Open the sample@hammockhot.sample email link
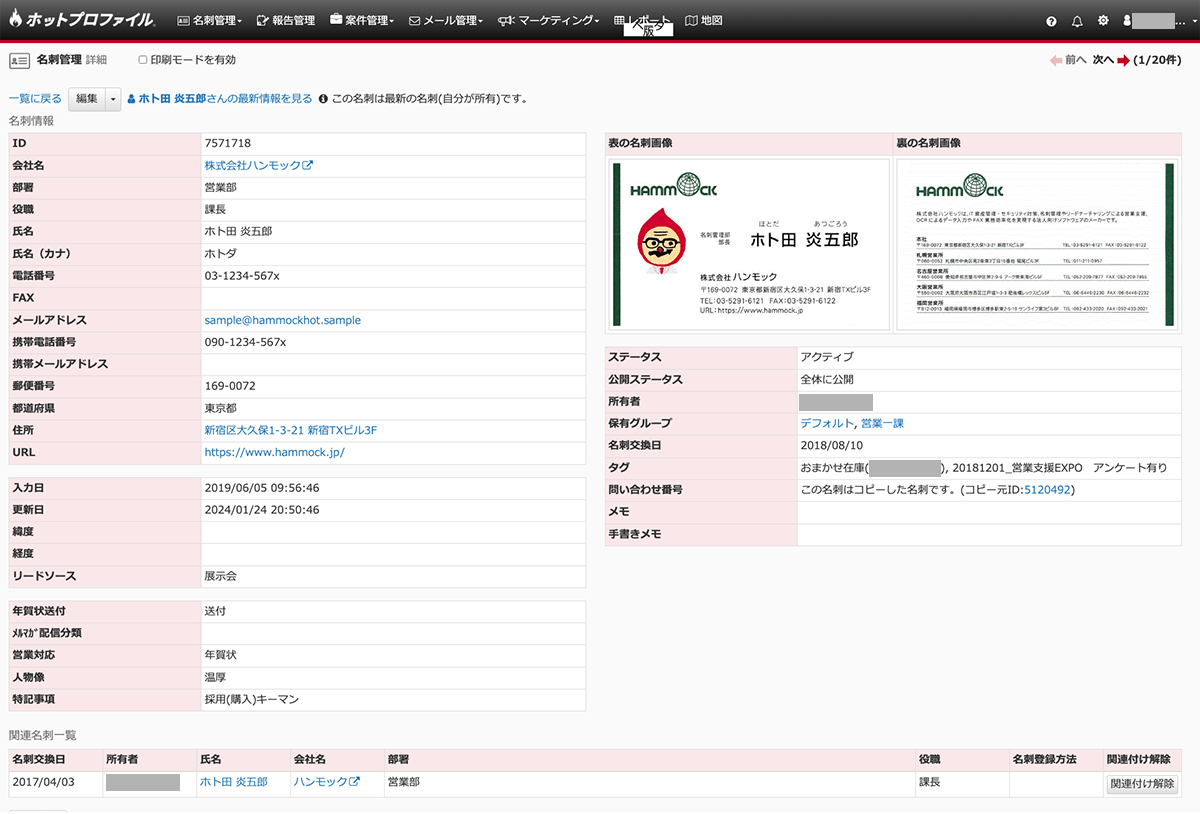This screenshot has height=814, width=1200. click(282, 320)
